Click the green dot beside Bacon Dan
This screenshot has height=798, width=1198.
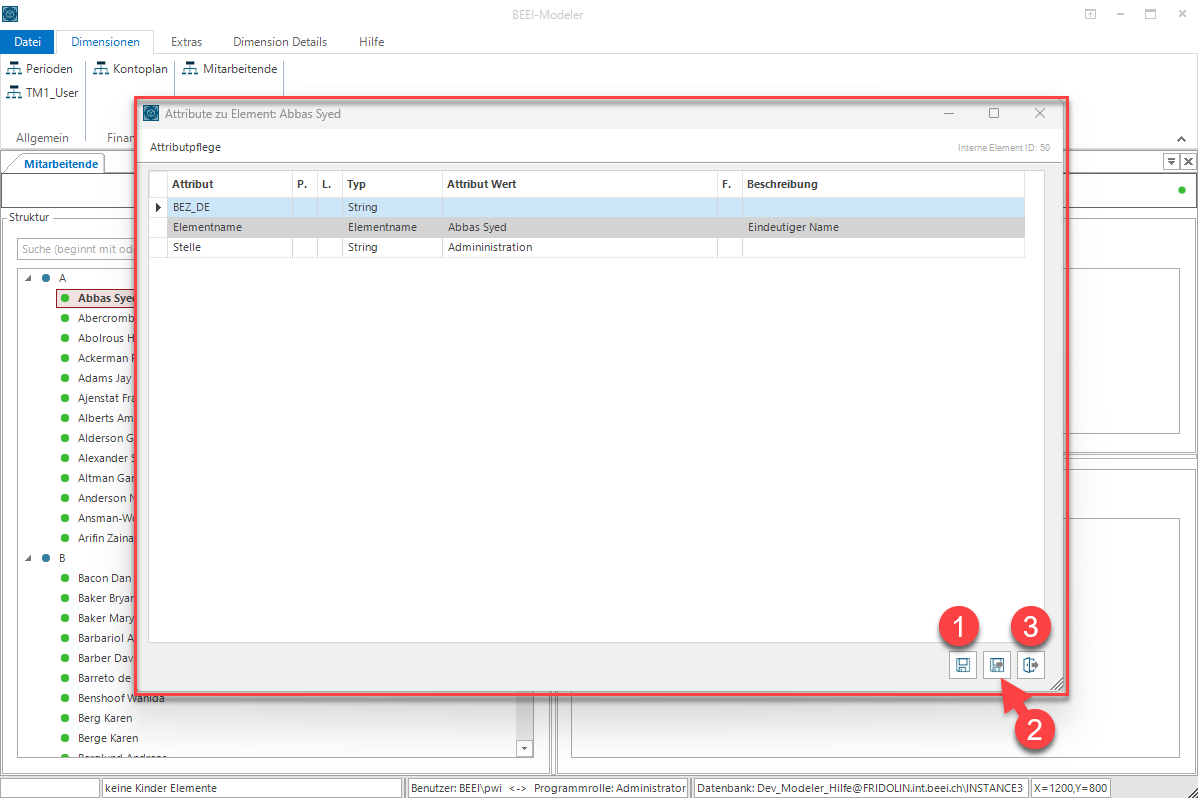(x=65, y=578)
